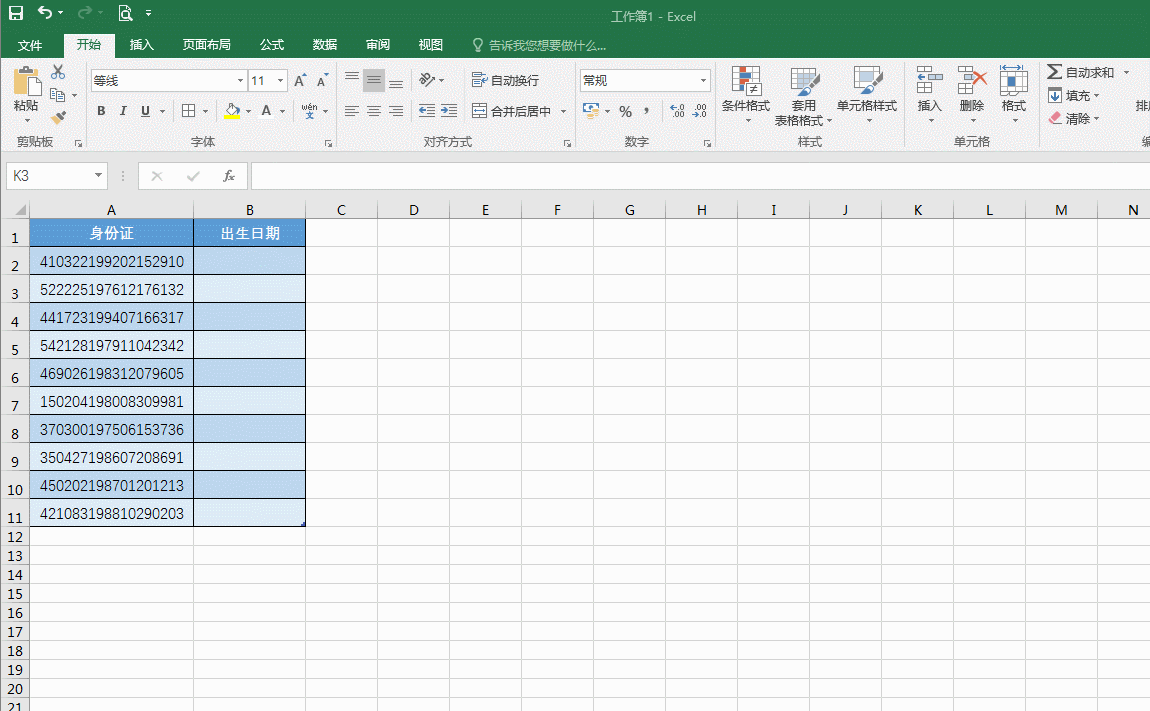This screenshot has height=711, width=1150.
Task: Click the percent style icon
Action: tap(626, 112)
